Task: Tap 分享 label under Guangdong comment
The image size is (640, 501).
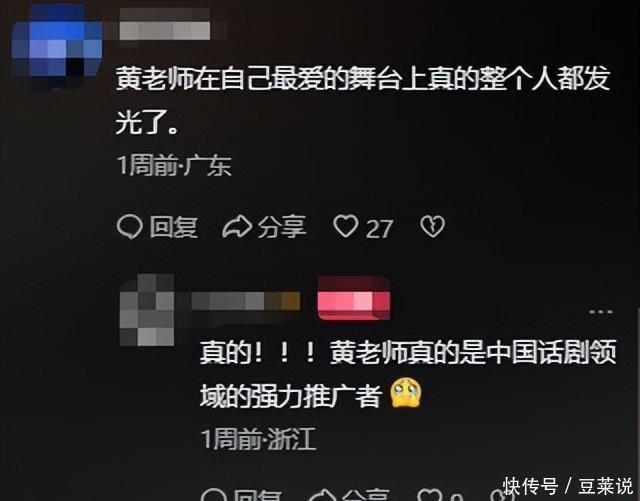Action: pyautogui.click(x=282, y=227)
